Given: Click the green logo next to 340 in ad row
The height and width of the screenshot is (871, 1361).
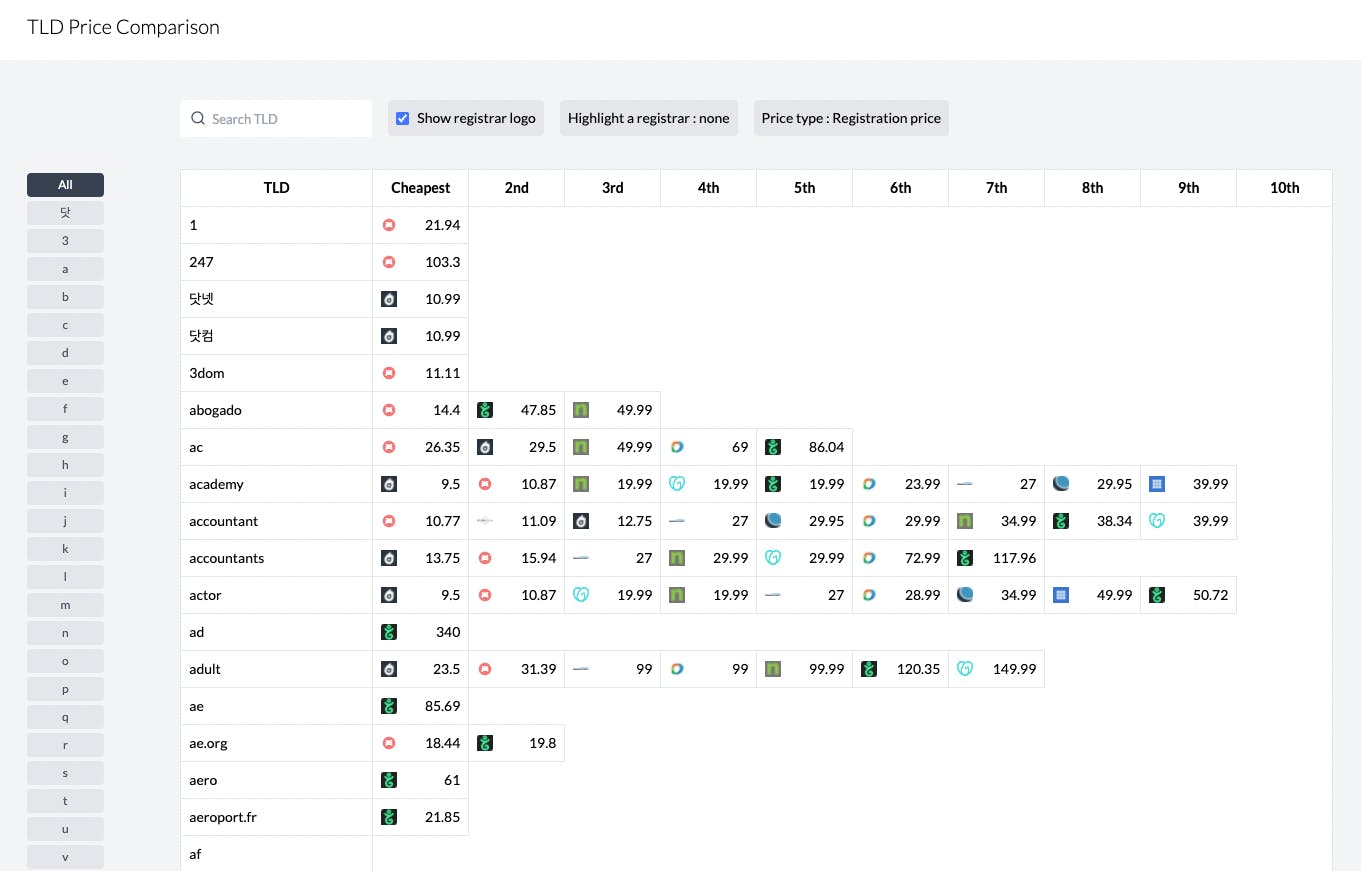Looking at the screenshot, I should click(389, 632).
